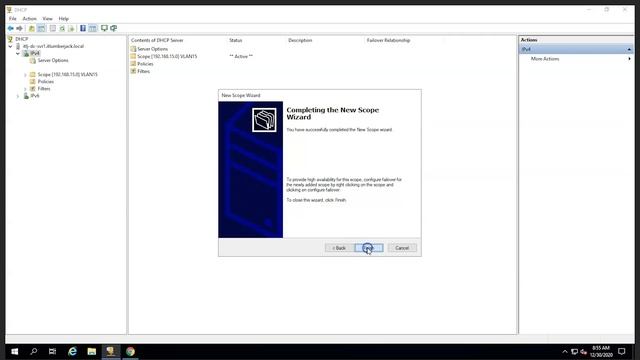
Task: Select Filters in the console tree
Action: [44, 89]
